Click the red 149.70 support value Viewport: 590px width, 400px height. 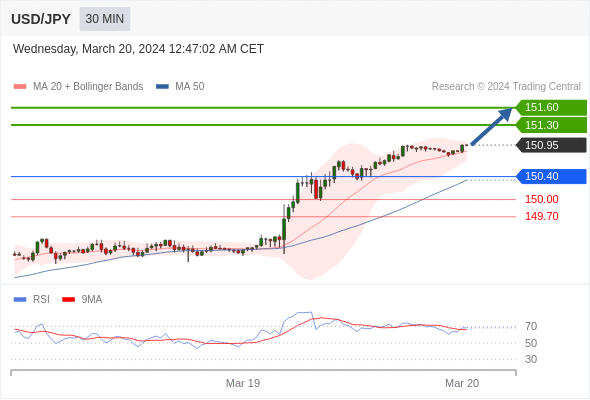coord(542,216)
